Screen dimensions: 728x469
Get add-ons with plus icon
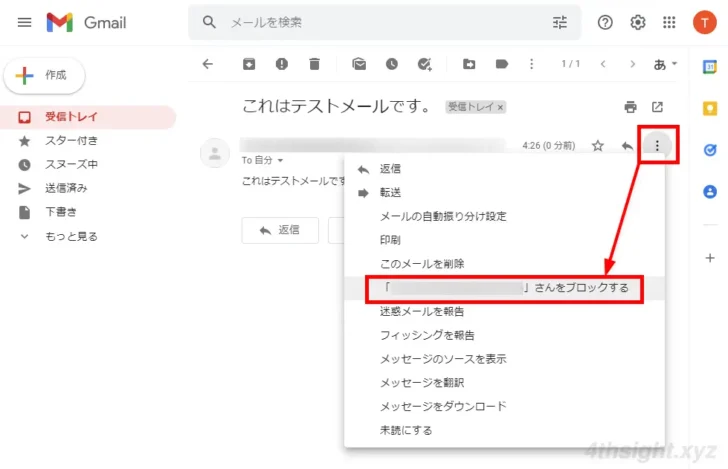[709, 258]
